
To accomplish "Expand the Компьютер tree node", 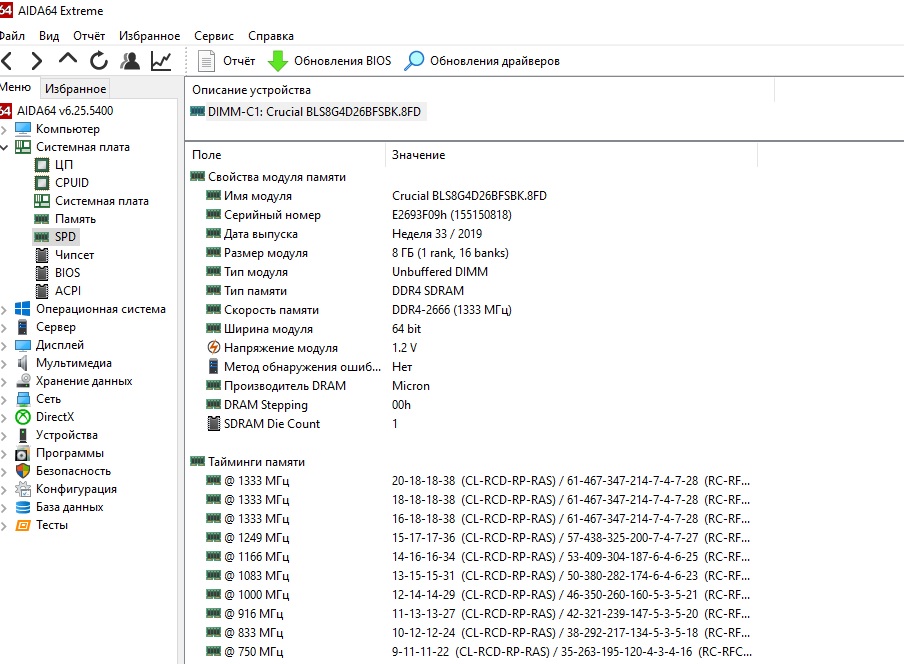I will 4,129.
